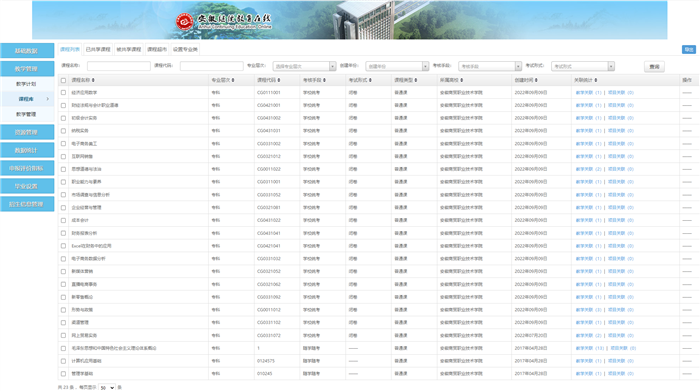700x391 pixels.
Task: Click the 查询 search button
Action: click(654, 67)
